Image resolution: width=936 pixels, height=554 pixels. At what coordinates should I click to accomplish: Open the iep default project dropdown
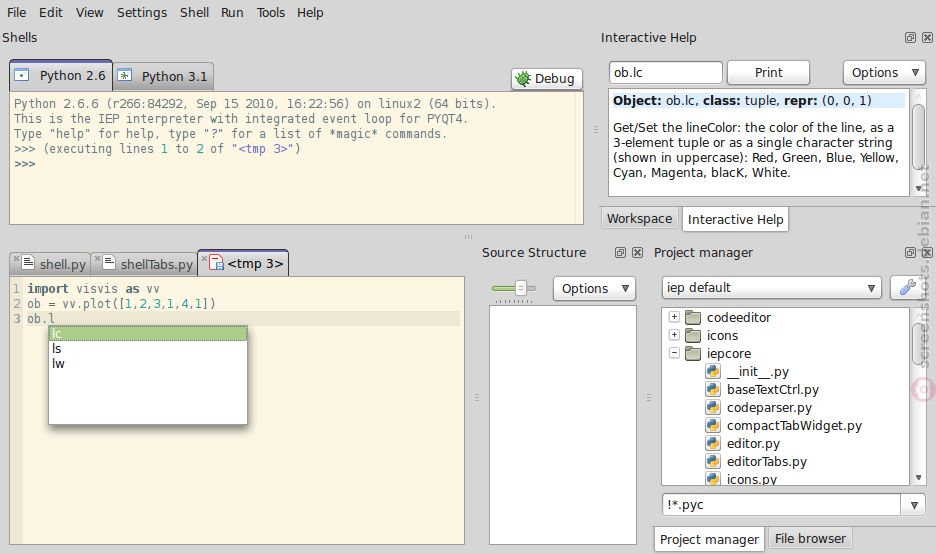tap(771, 288)
